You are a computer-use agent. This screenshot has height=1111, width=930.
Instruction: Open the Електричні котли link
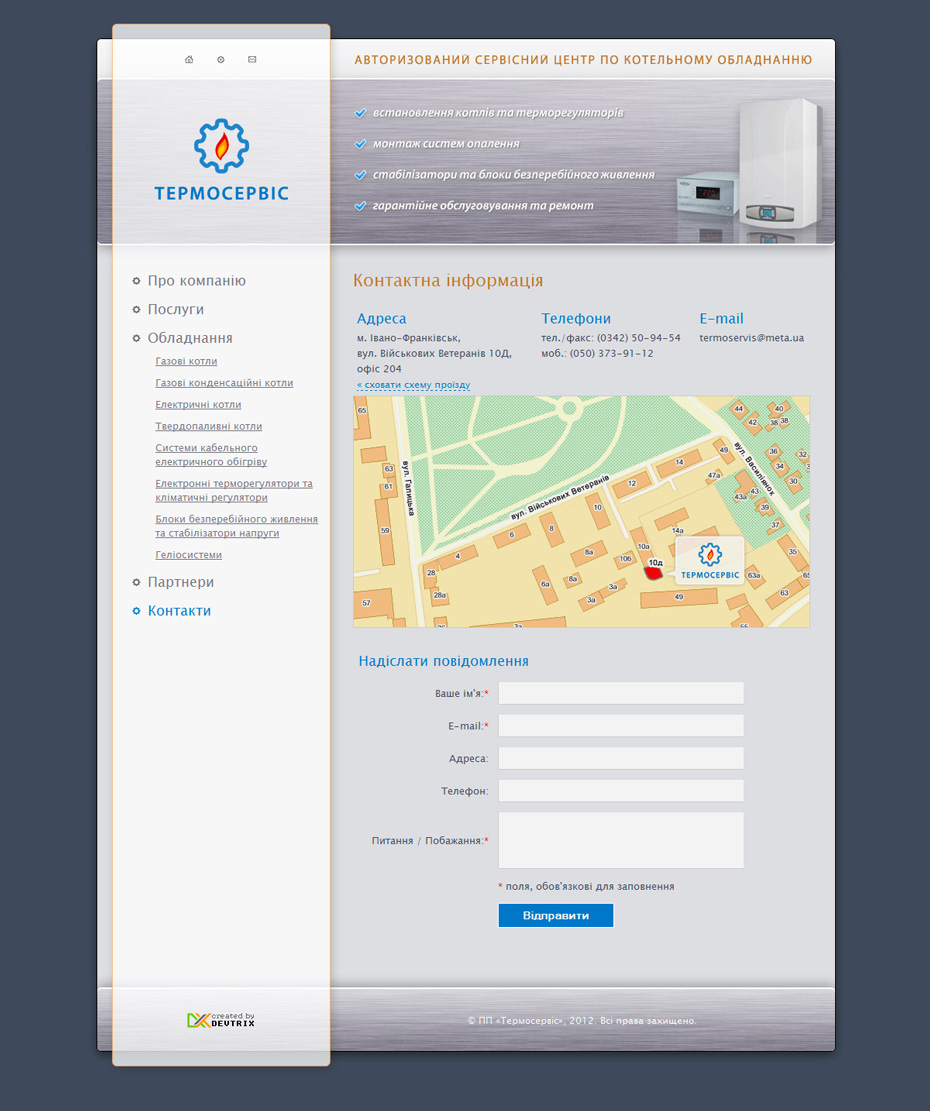tap(198, 405)
